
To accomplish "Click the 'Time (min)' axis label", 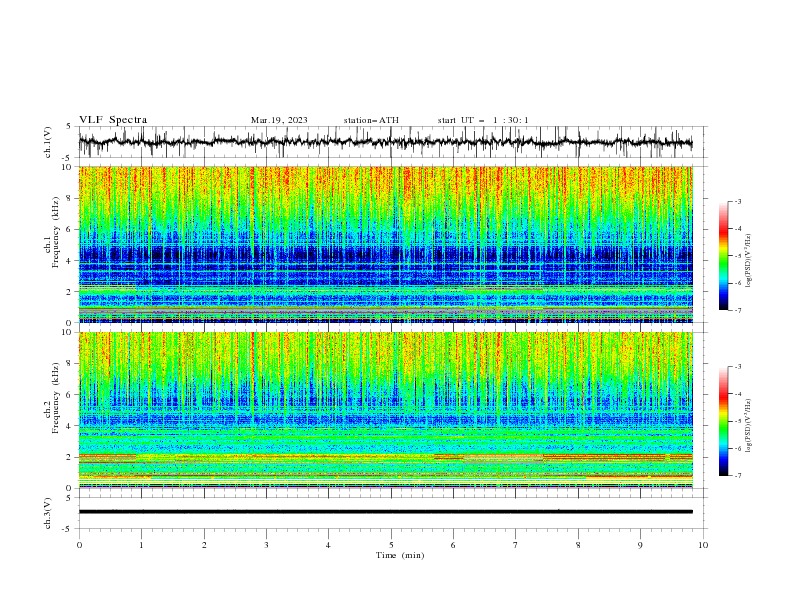I will point(400,555).
